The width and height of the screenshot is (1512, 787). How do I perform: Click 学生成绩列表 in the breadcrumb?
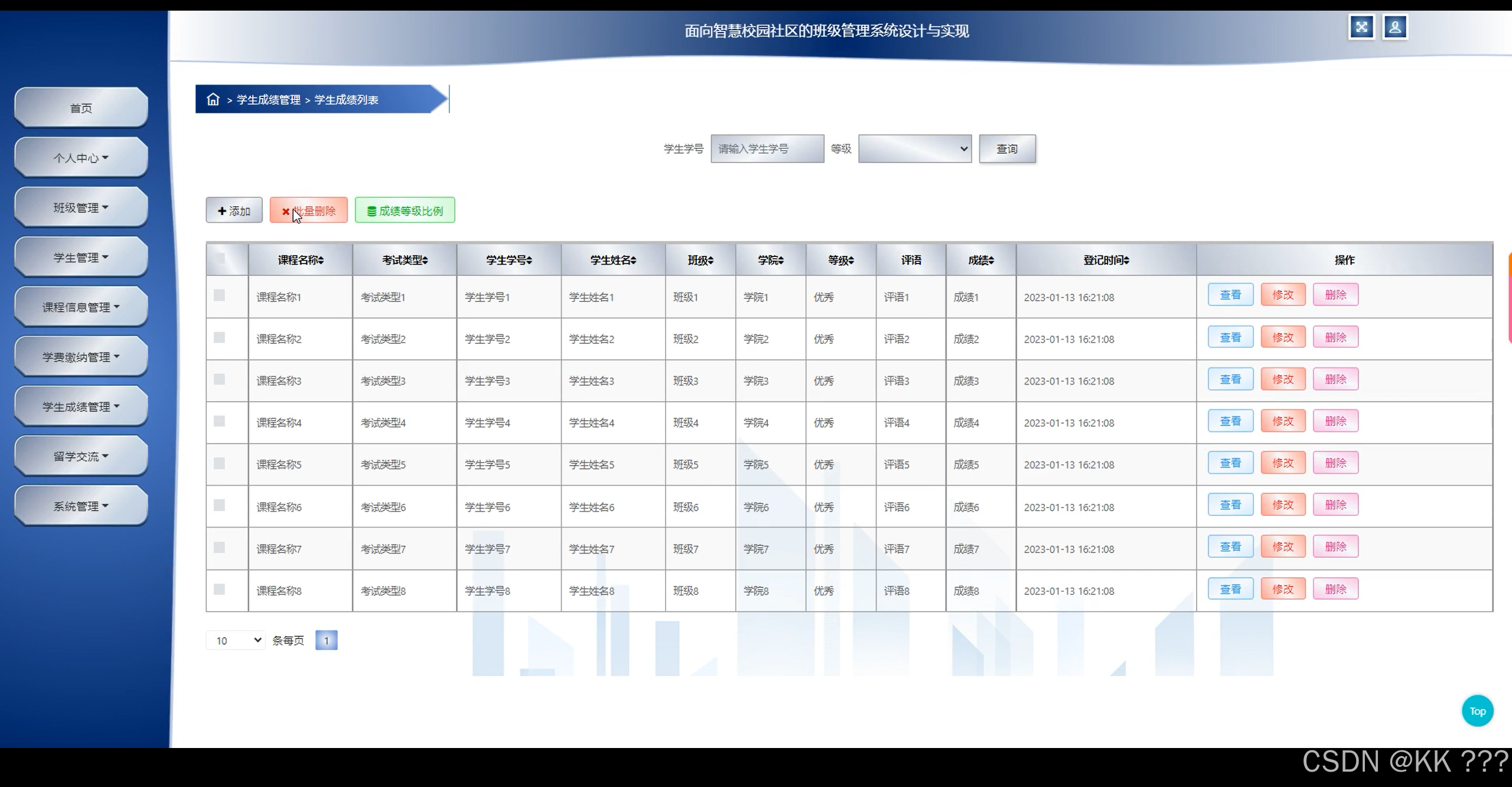click(347, 100)
